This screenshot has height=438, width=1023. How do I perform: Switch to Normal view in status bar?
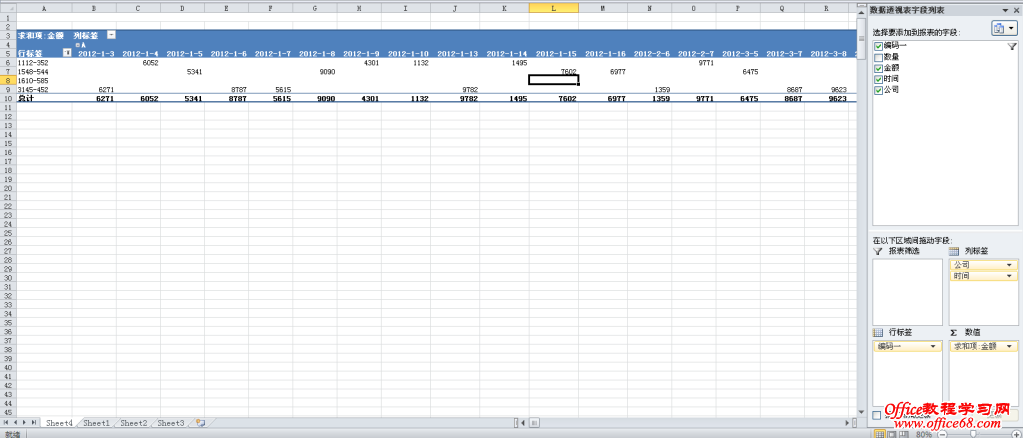(x=880, y=433)
